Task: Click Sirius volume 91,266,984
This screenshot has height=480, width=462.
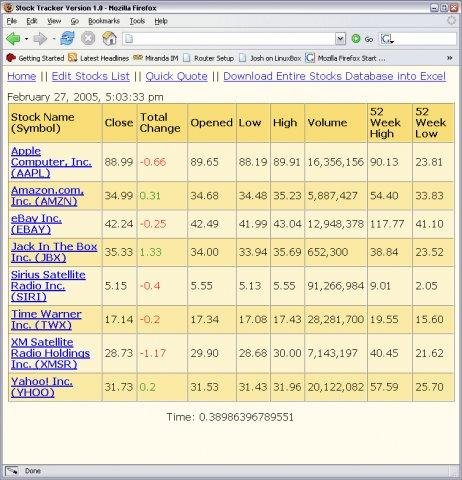Action: coord(335,286)
